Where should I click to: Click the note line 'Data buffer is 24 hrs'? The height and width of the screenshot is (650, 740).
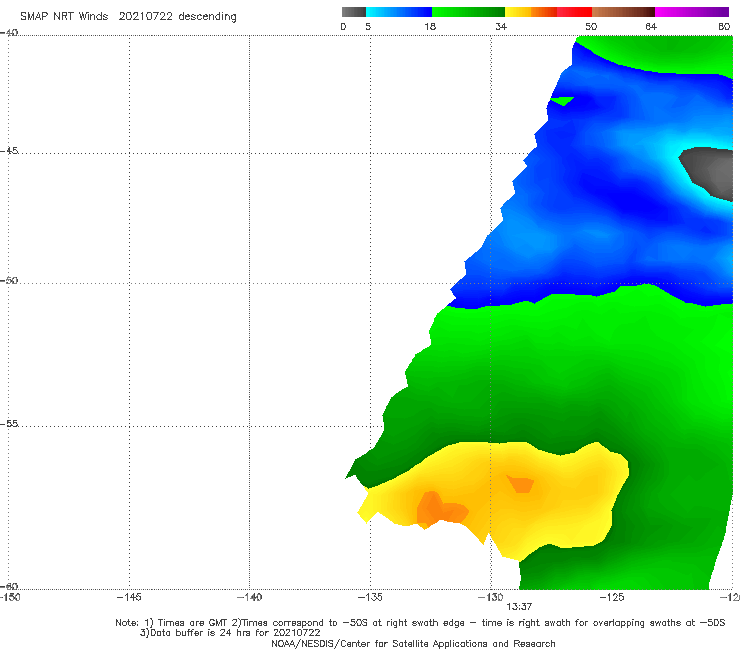[x=230, y=633]
